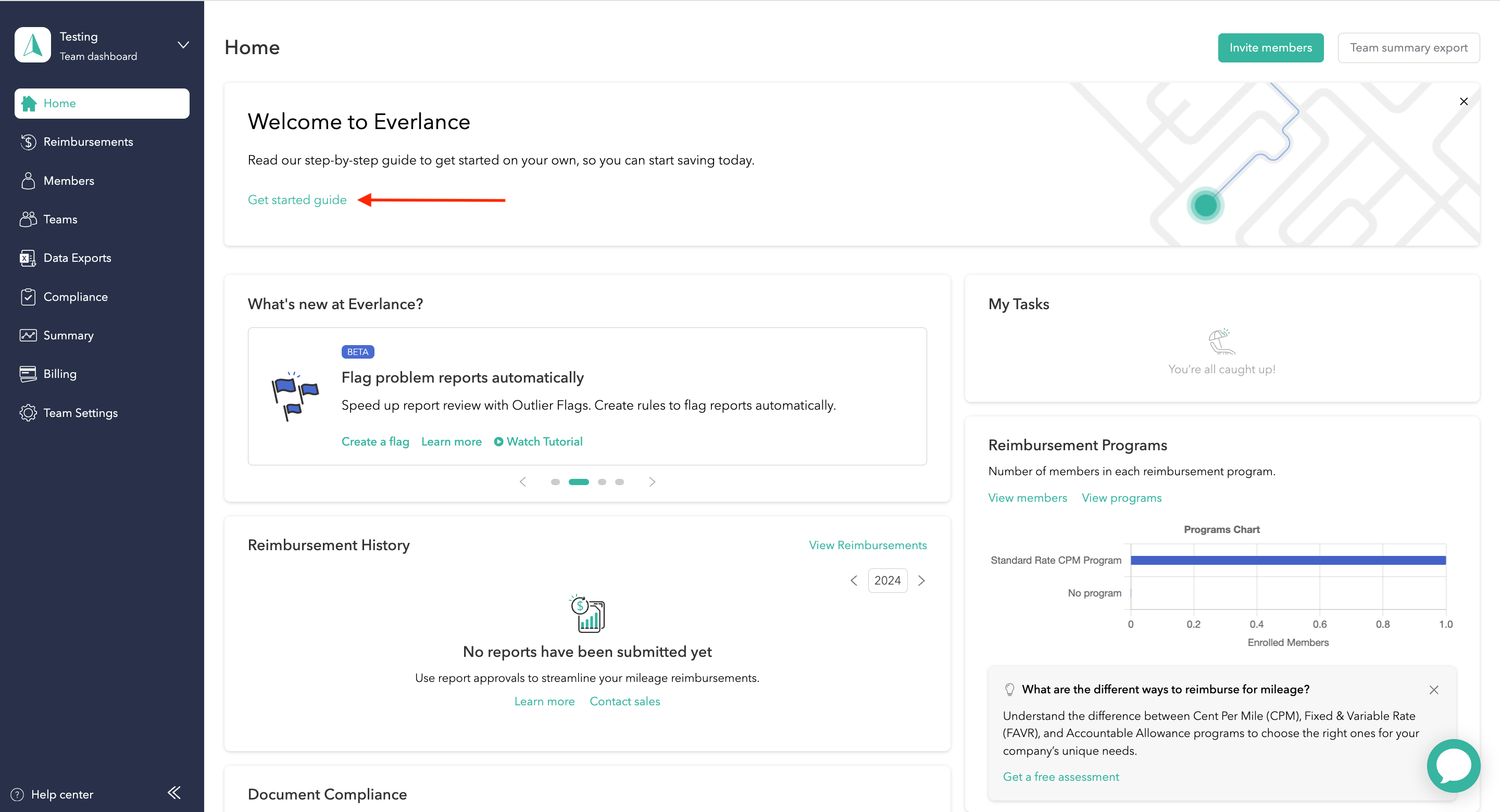Screen dimensions: 1500x812
Task: Click the 2024 year field
Action: 887,580
